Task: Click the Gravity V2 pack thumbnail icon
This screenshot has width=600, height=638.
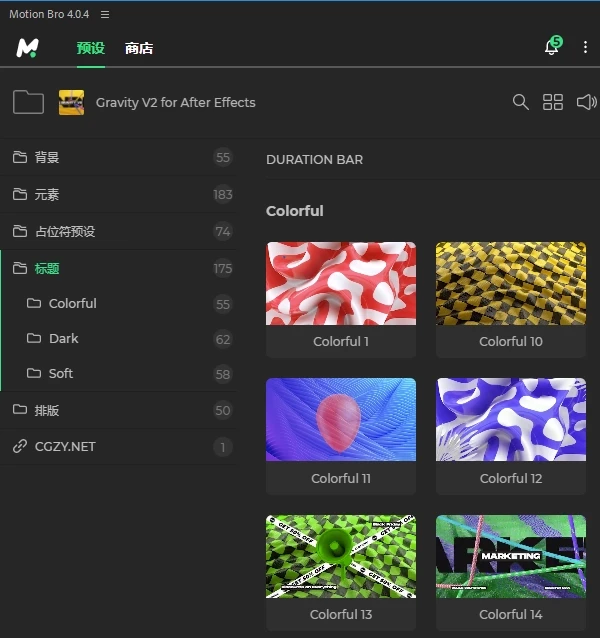Action: 71,102
